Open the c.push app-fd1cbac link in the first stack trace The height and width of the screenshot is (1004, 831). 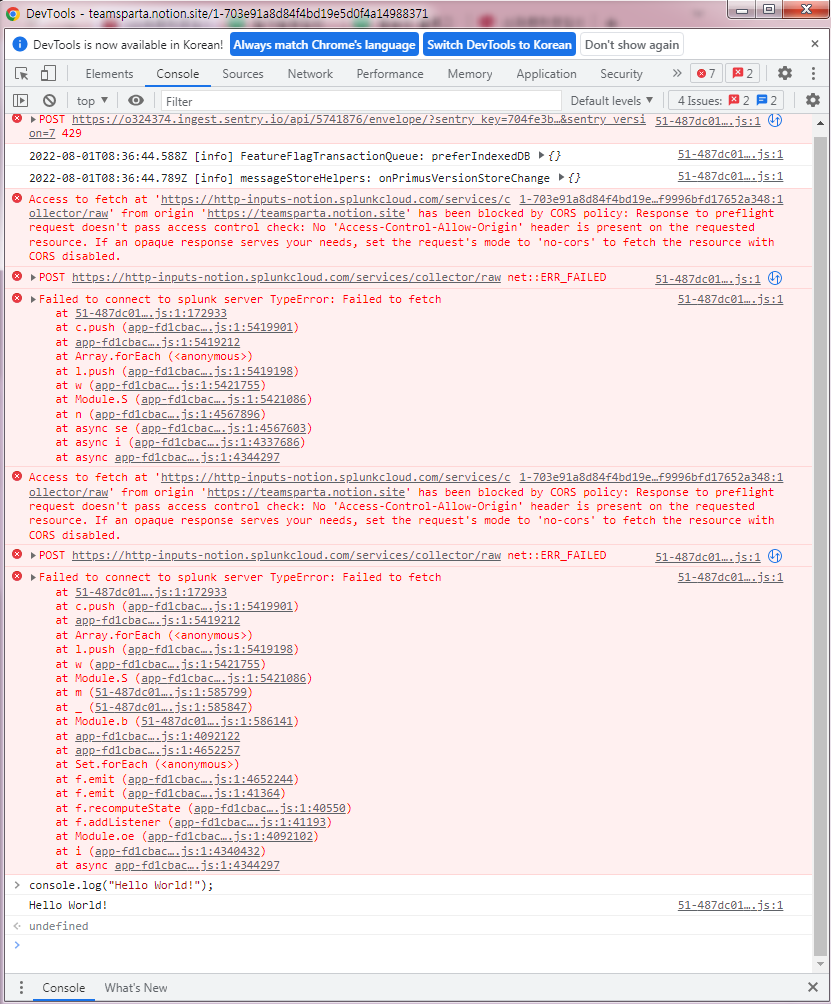point(210,327)
